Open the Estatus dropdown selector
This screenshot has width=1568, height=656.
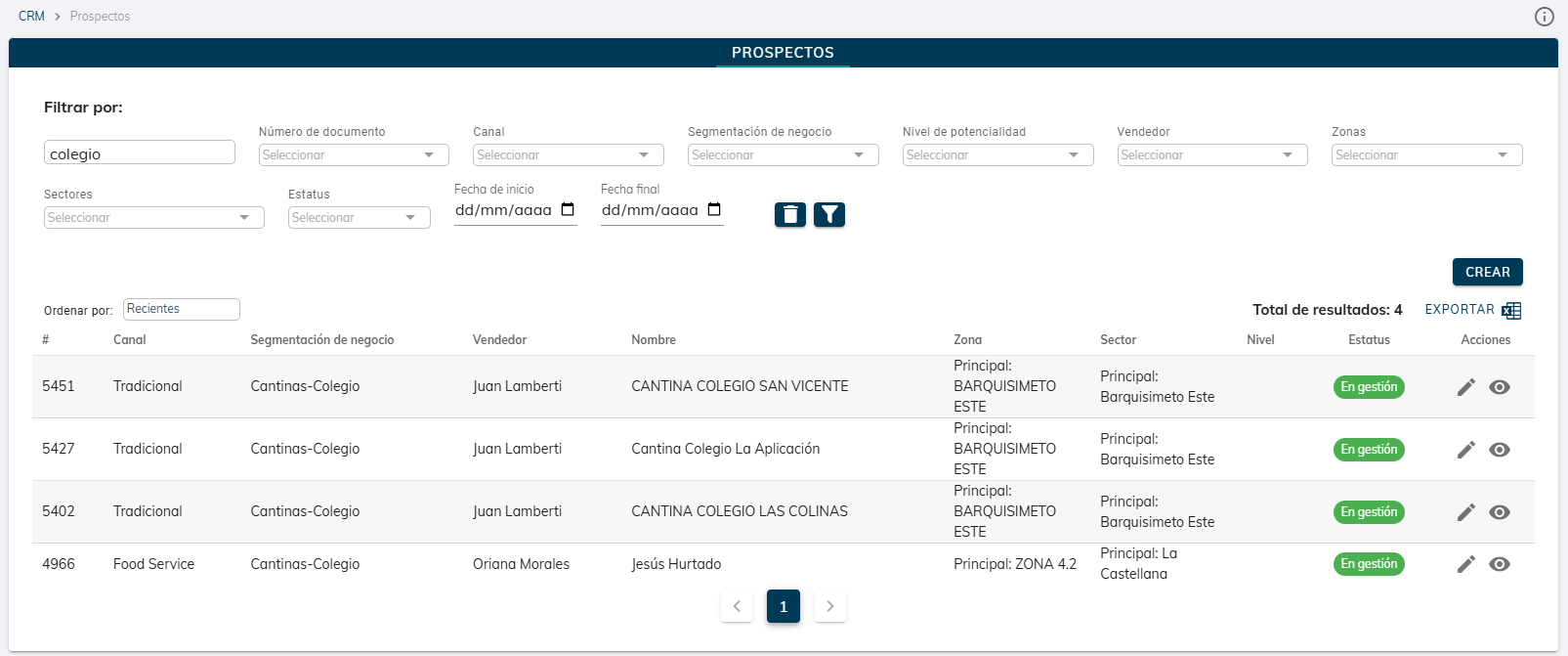pyautogui.click(x=359, y=217)
